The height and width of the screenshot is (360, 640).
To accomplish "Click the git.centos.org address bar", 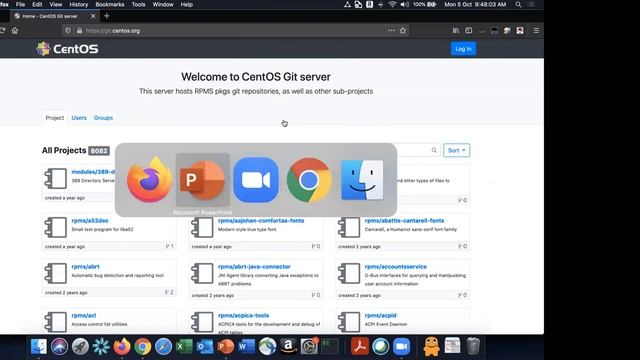I will [235, 31].
